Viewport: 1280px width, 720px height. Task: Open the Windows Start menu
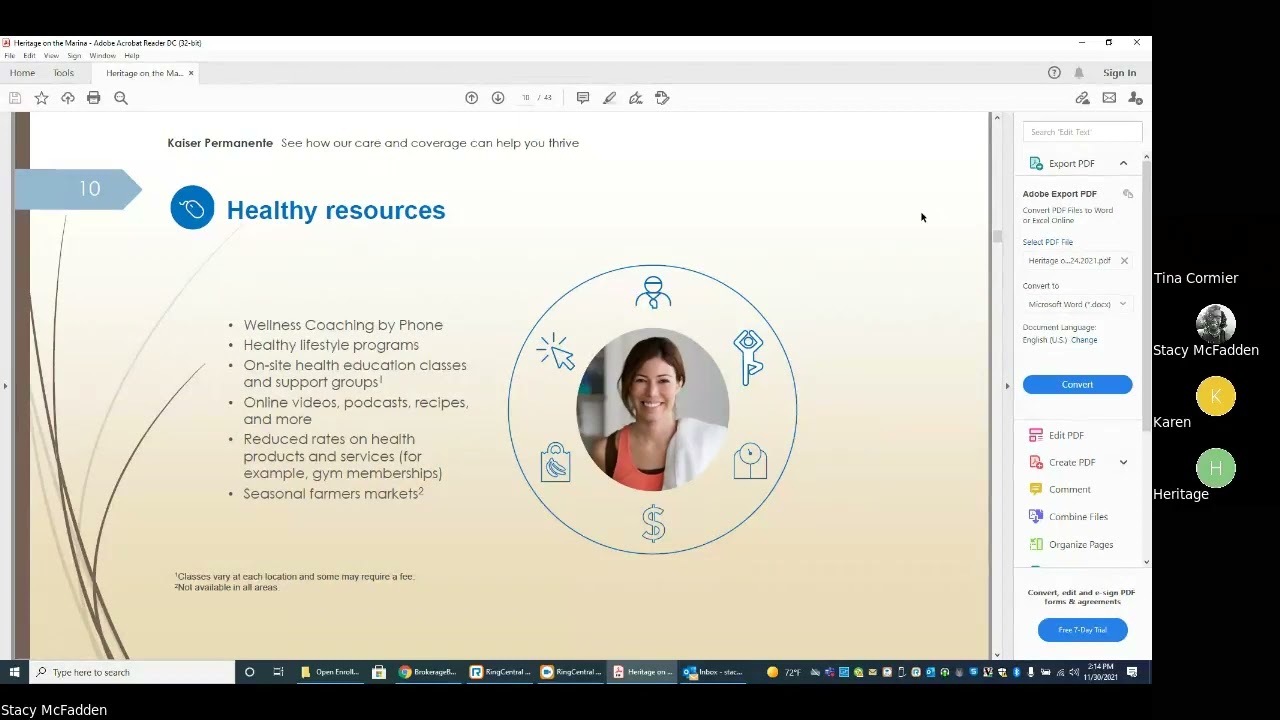[x=15, y=672]
